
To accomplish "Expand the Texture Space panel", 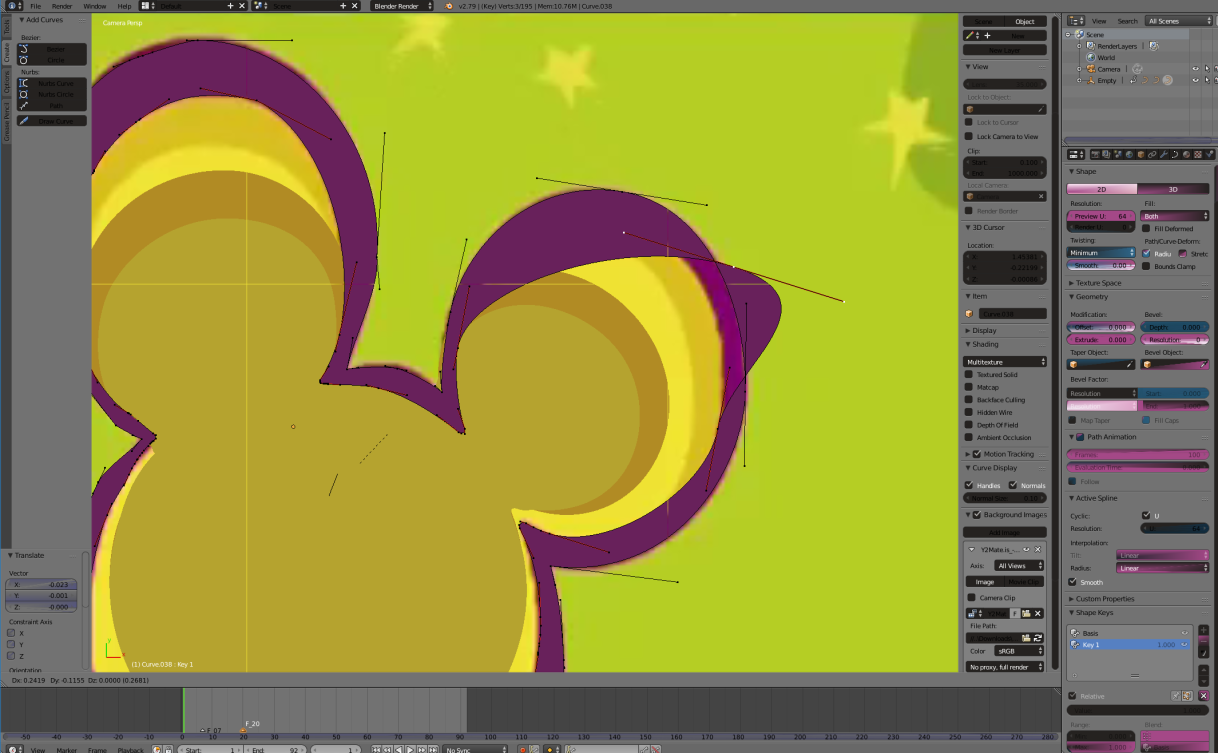I will coord(1096,283).
